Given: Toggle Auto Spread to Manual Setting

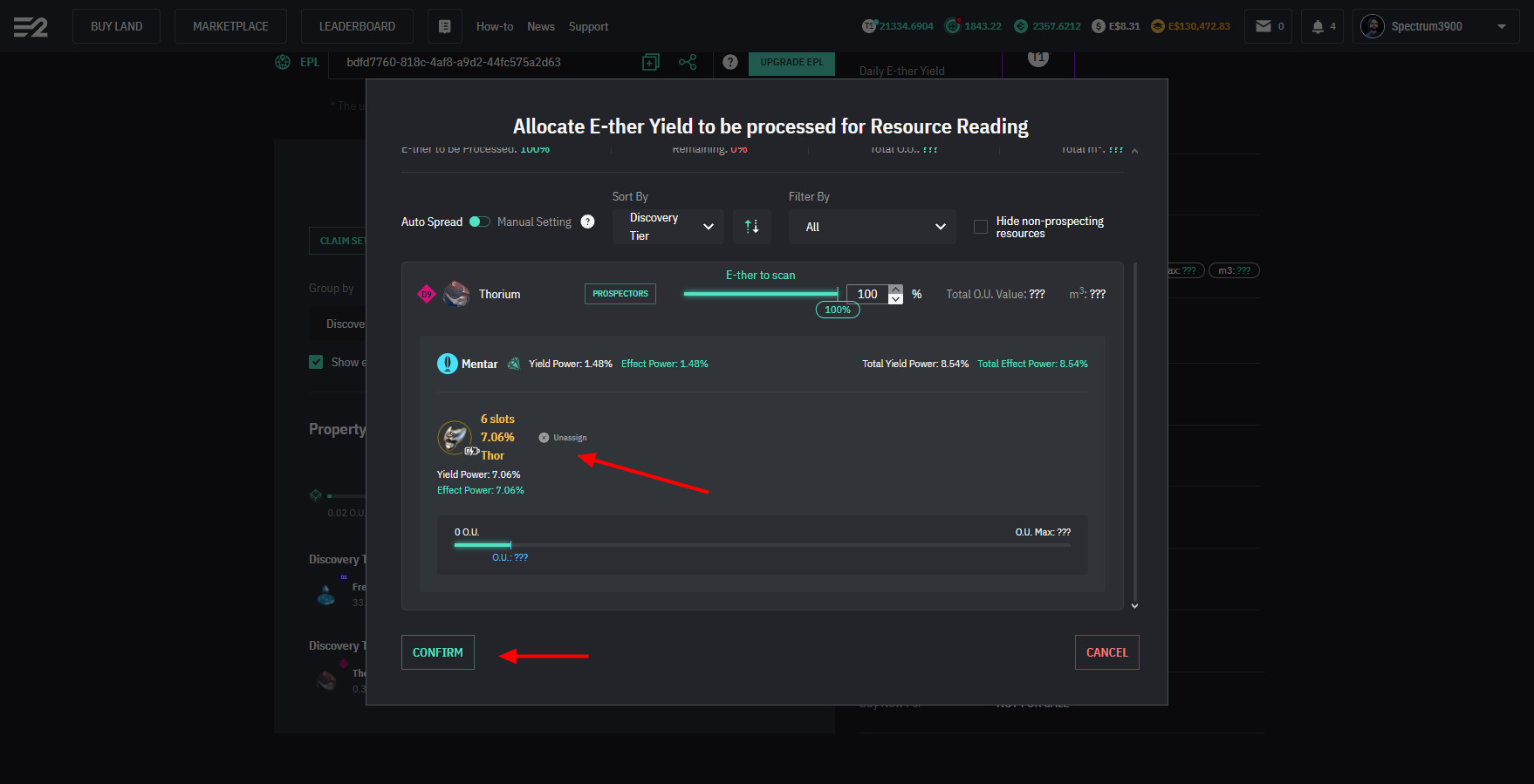Looking at the screenshot, I should pos(480,222).
